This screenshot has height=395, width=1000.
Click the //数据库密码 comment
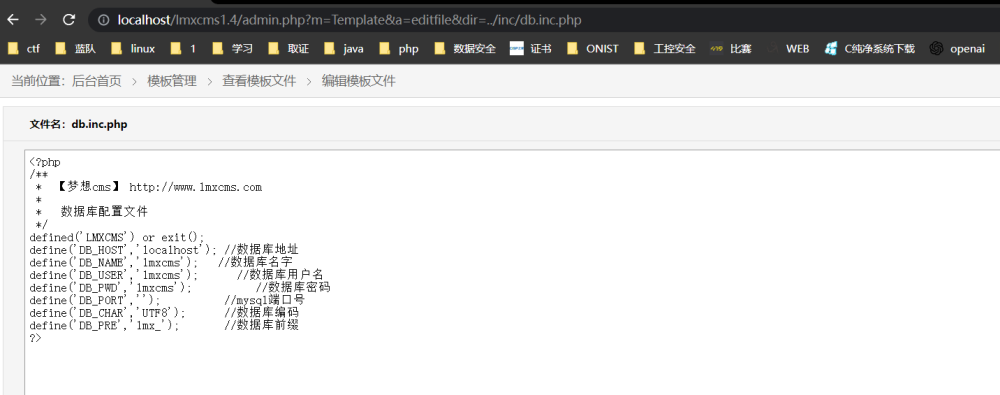293,288
